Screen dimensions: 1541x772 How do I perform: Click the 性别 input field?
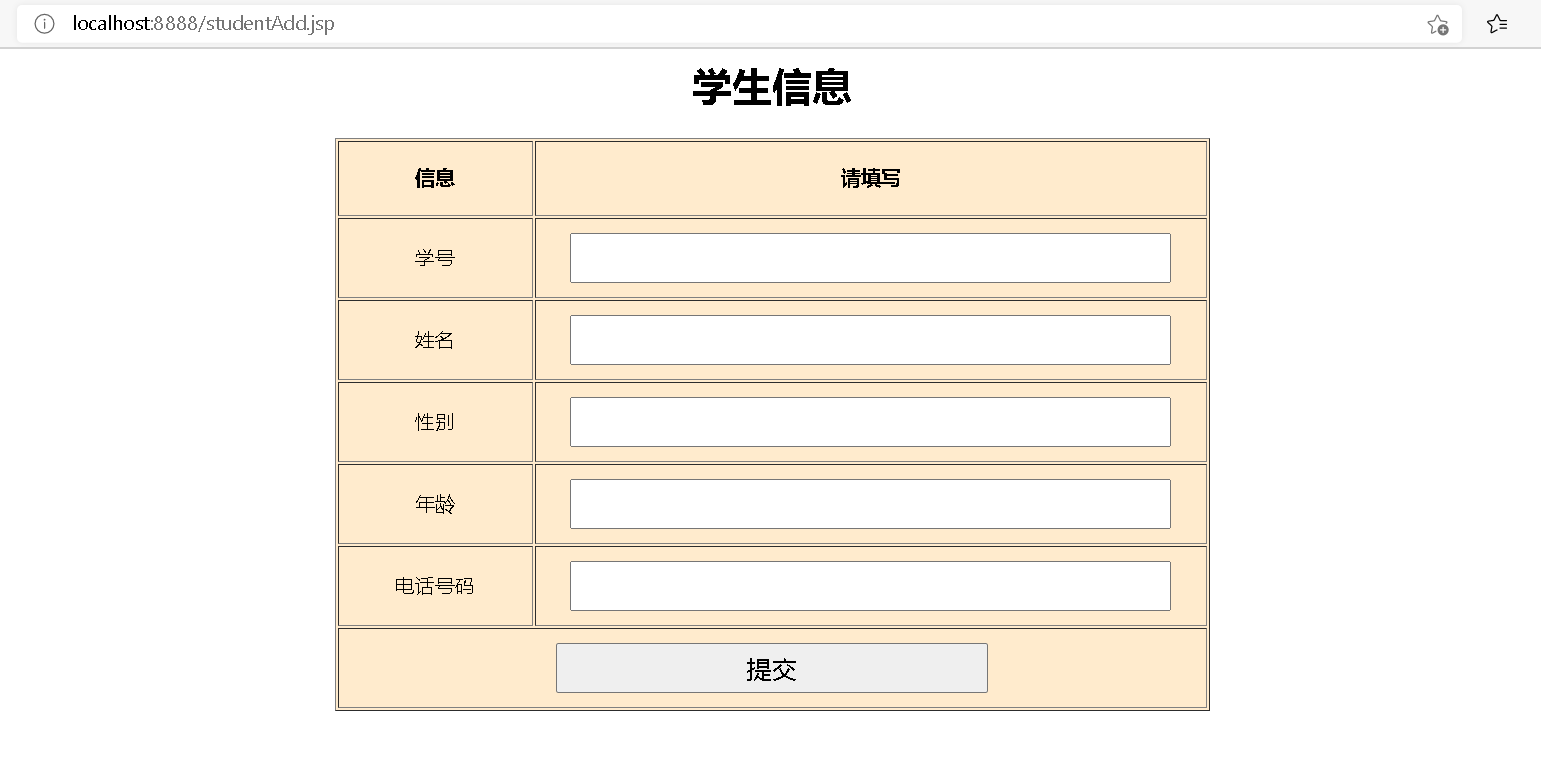pyautogui.click(x=869, y=421)
